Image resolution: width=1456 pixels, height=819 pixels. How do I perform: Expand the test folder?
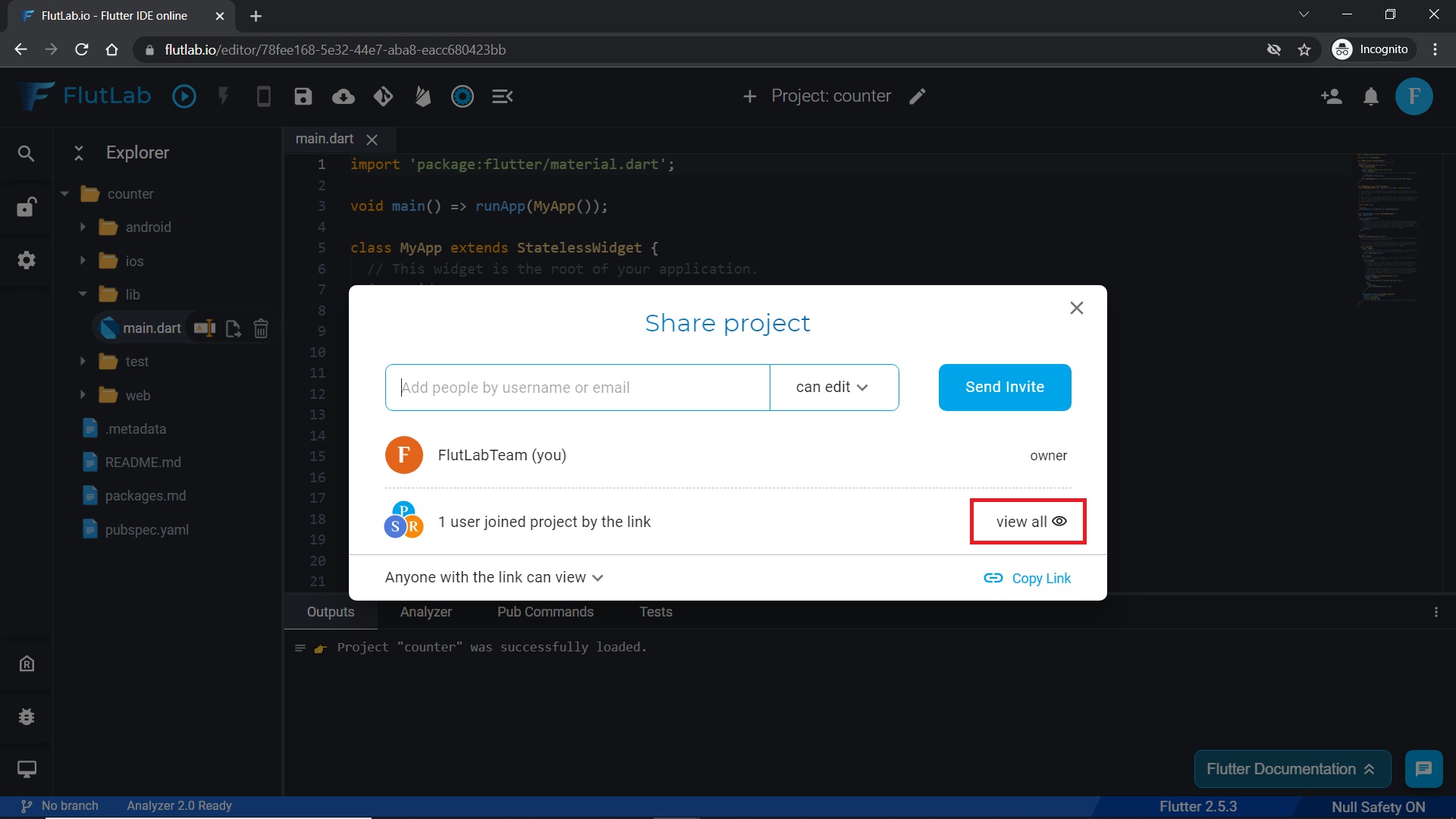(x=83, y=362)
